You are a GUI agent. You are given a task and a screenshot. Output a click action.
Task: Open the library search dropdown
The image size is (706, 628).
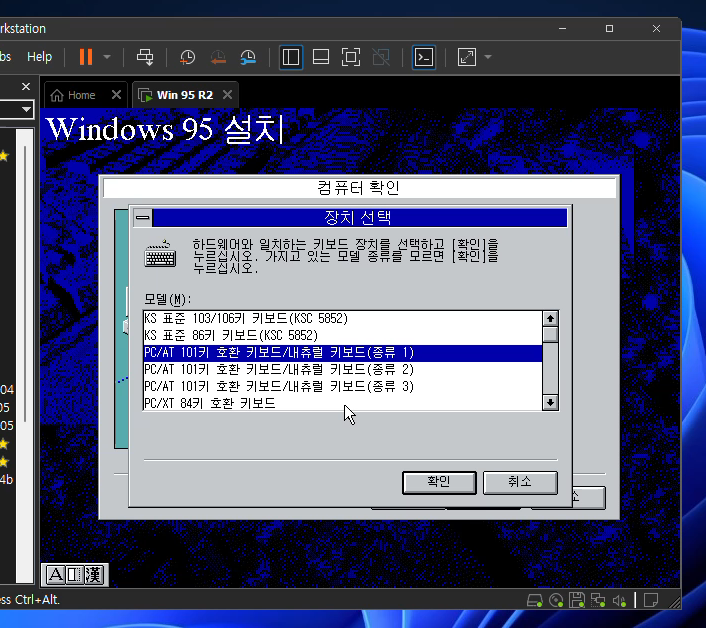pos(26,109)
